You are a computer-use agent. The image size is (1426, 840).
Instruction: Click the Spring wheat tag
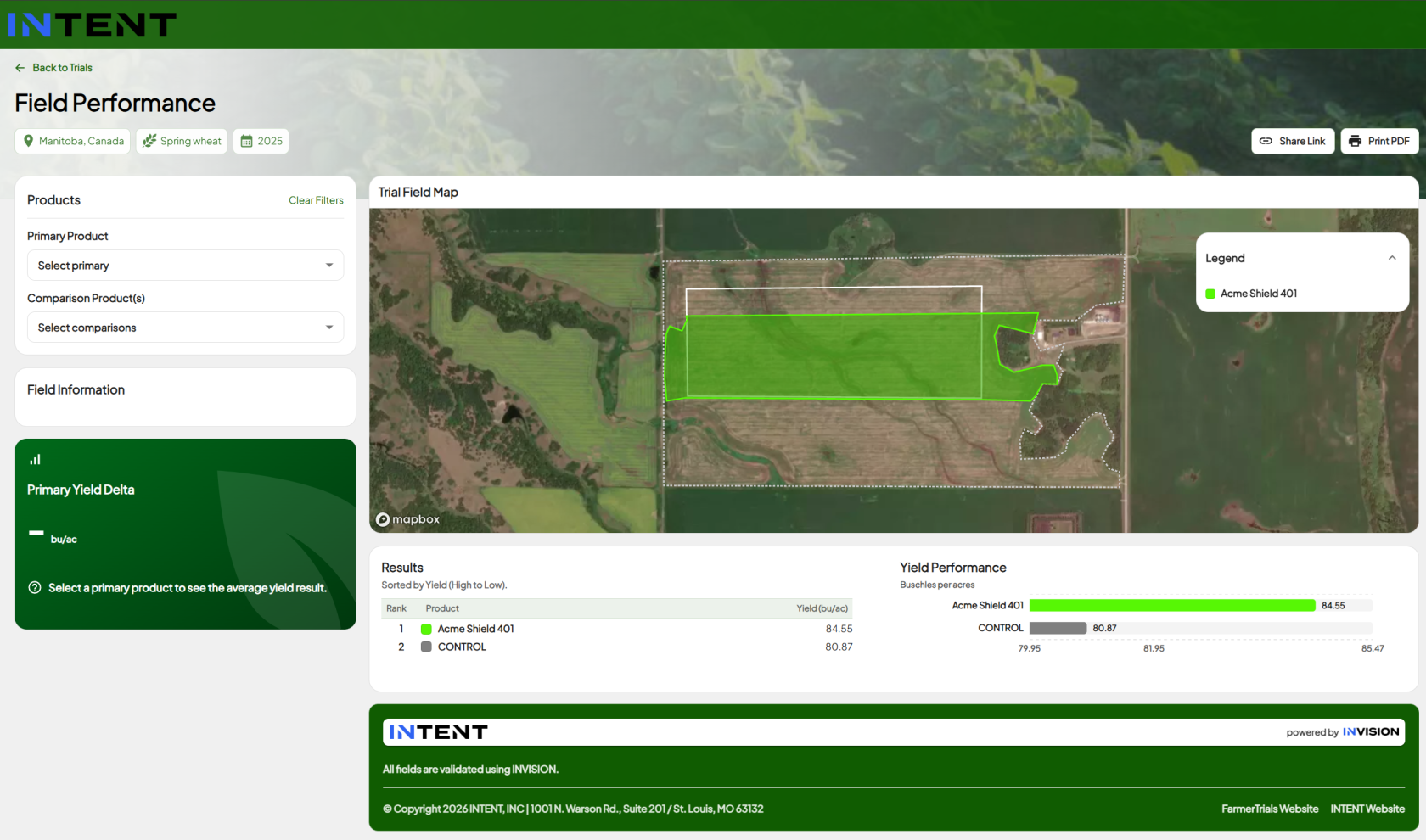click(x=182, y=141)
